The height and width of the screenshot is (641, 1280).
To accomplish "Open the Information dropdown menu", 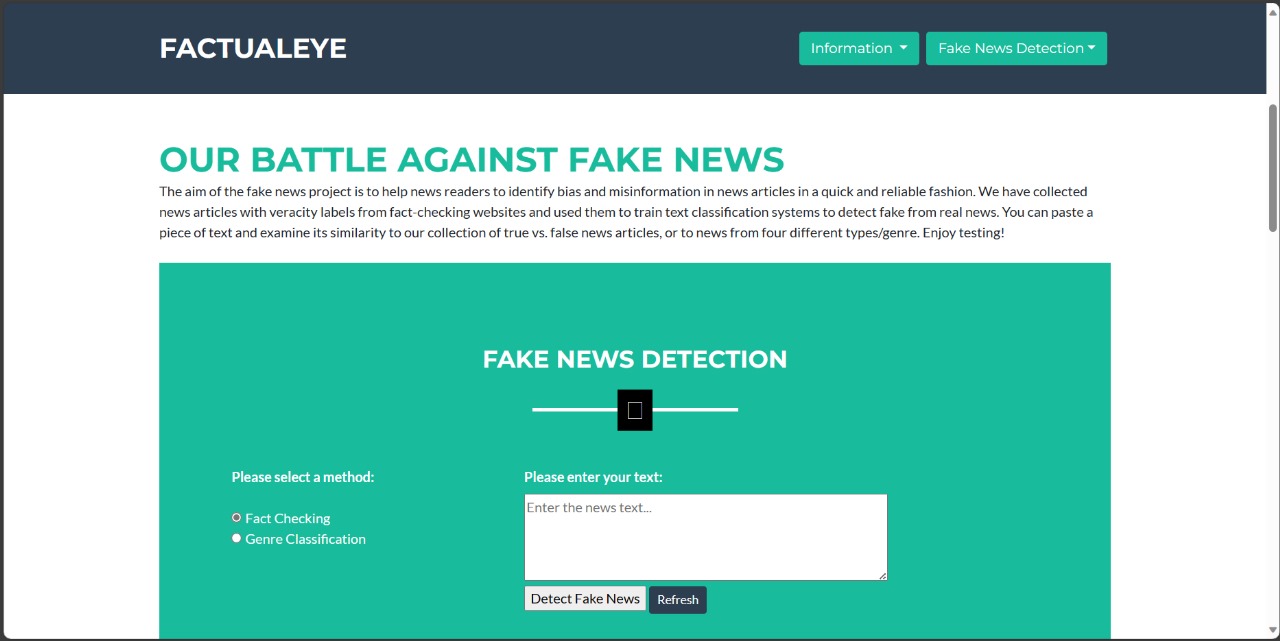I will click(x=858, y=48).
